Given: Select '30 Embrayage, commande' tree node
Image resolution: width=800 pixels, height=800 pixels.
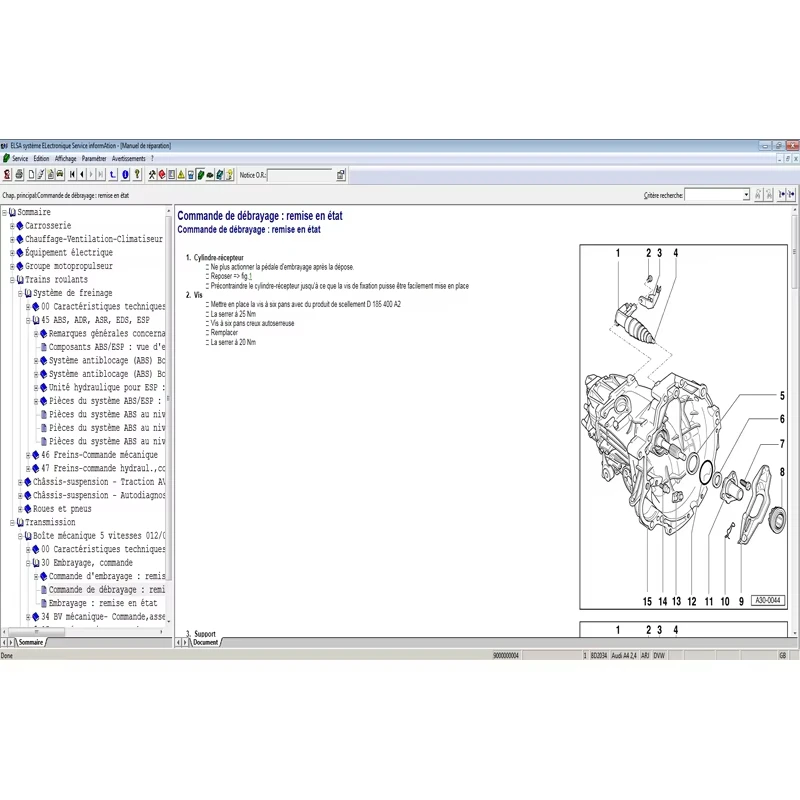Looking at the screenshot, I should 87,563.
